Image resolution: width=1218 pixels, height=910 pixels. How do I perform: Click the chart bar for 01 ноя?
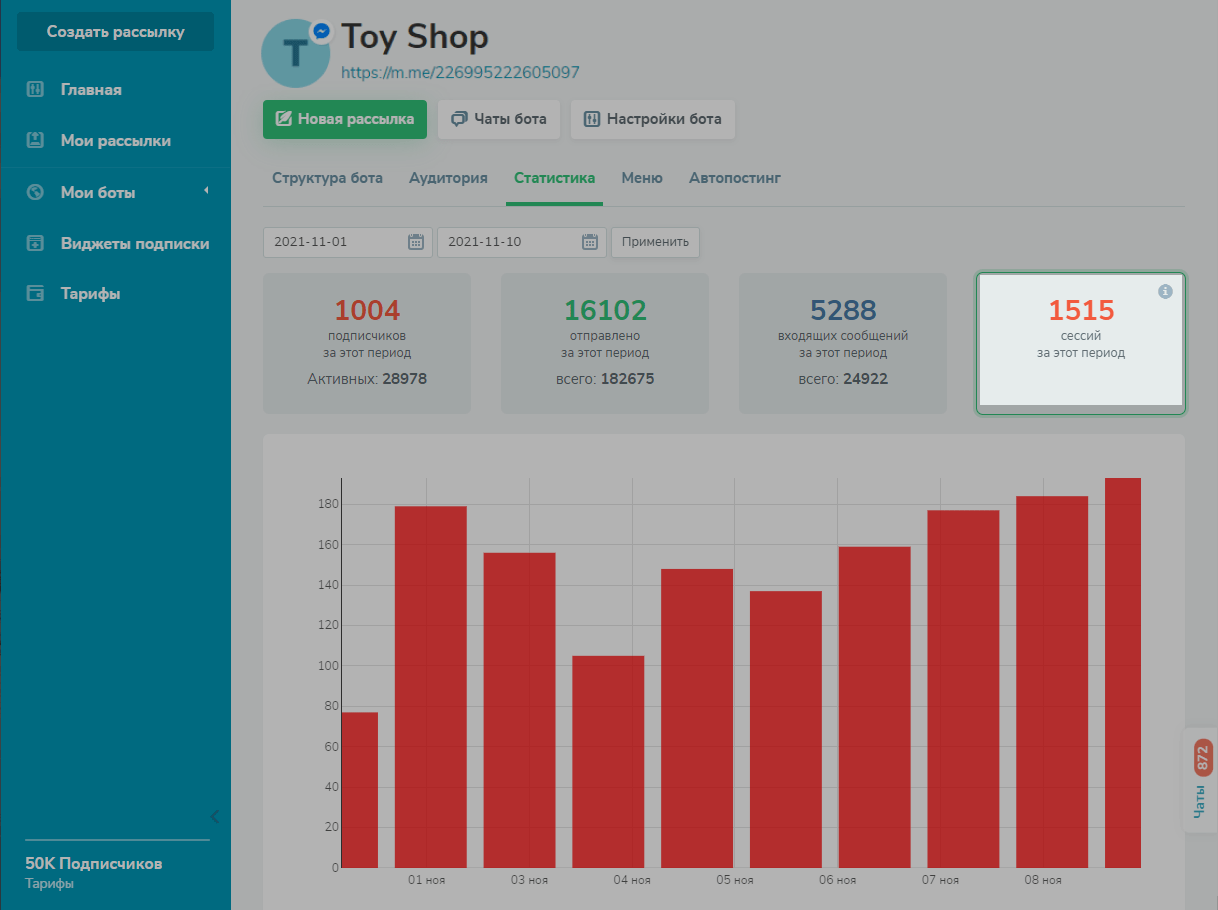tap(431, 687)
